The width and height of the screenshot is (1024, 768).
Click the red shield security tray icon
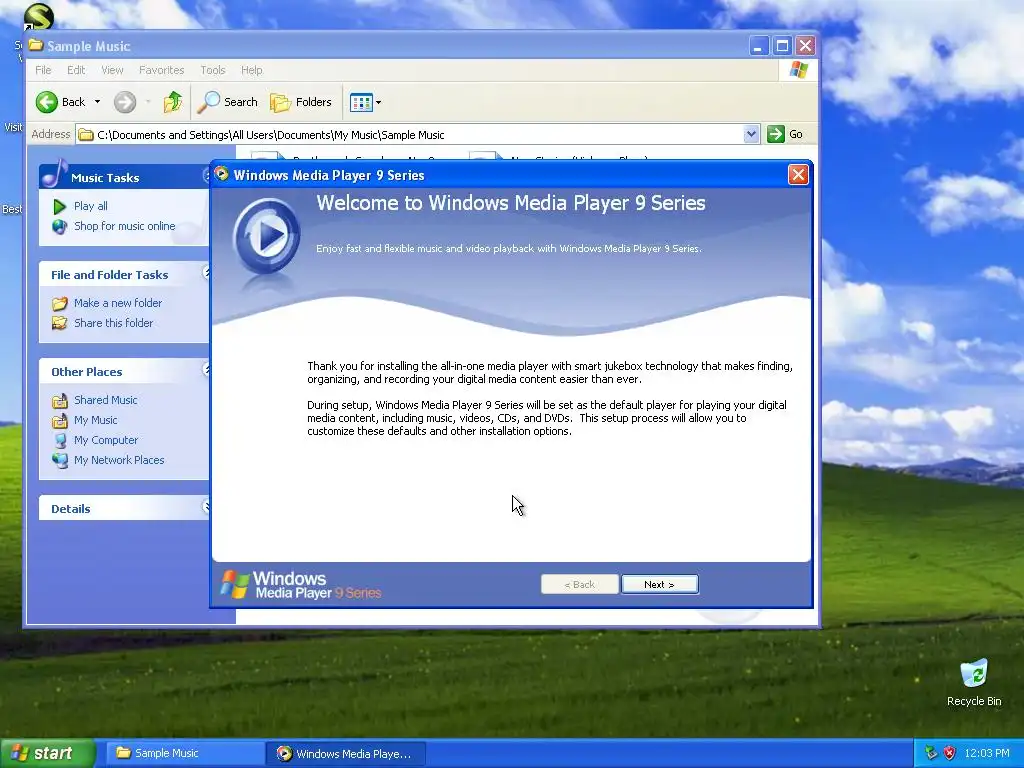point(950,754)
